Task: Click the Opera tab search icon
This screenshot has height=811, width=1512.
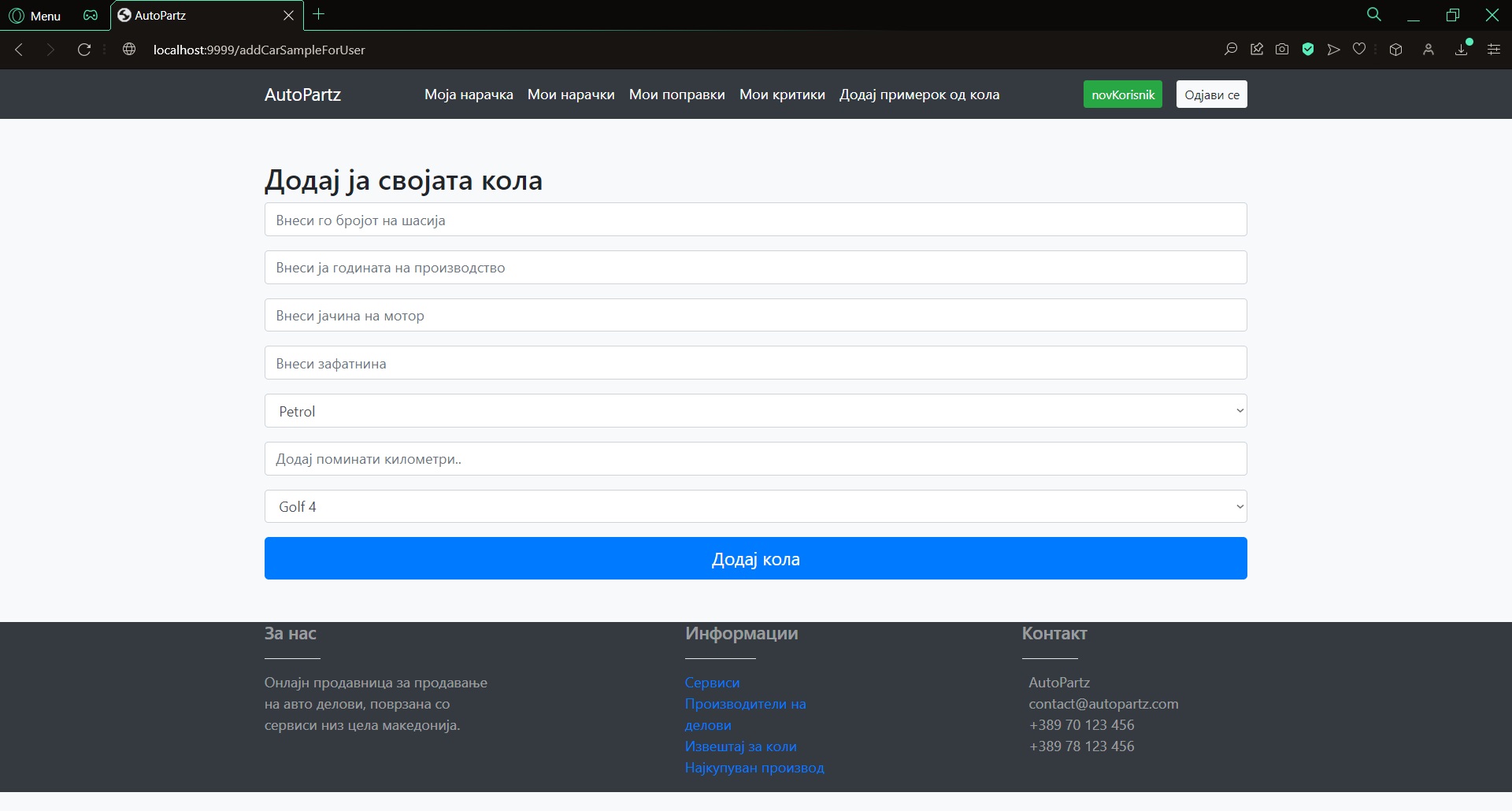Action: [x=1373, y=15]
